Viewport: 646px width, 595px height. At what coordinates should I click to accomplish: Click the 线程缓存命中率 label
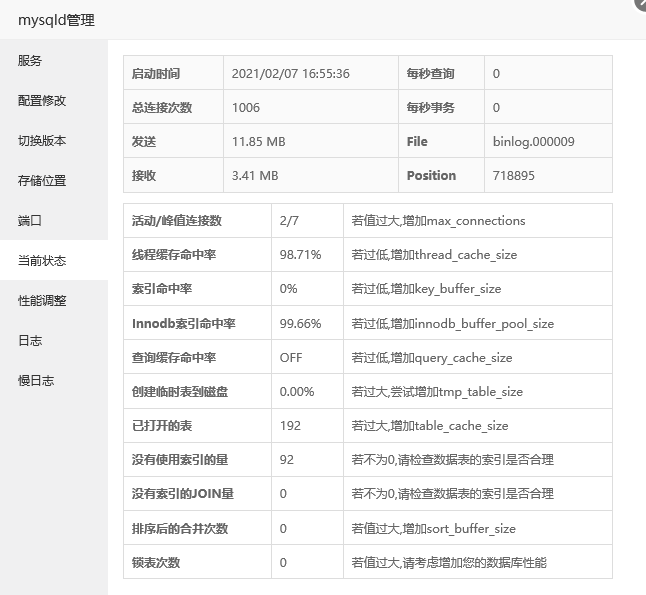(174, 255)
